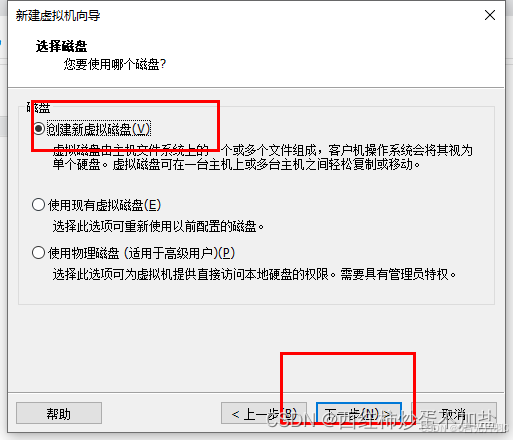The width and height of the screenshot is (513, 440).
Task: Continue with the 下一步(N) button
Action: coord(359,413)
